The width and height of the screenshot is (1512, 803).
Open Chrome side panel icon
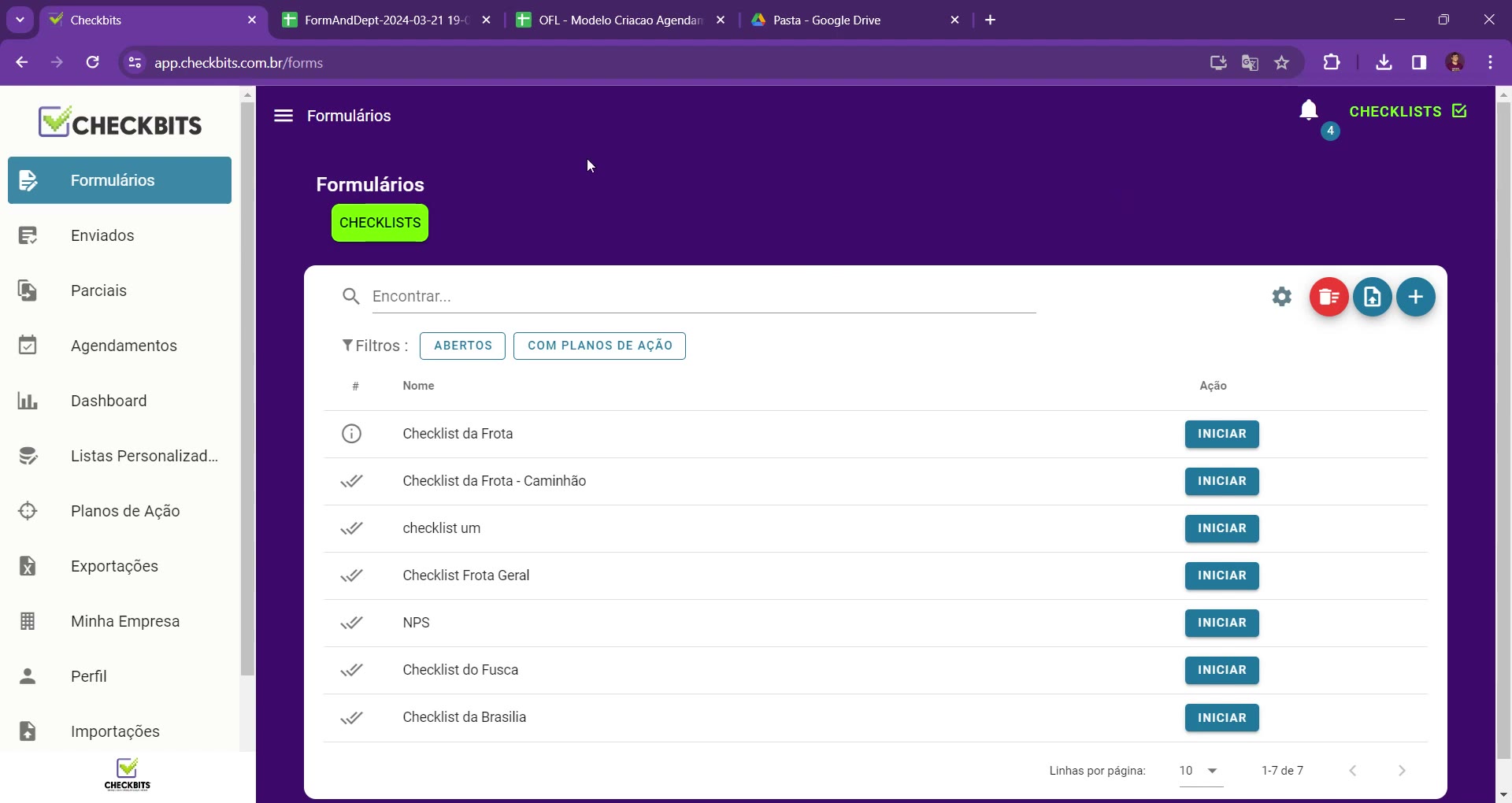pyautogui.click(x=1419, y=62)
